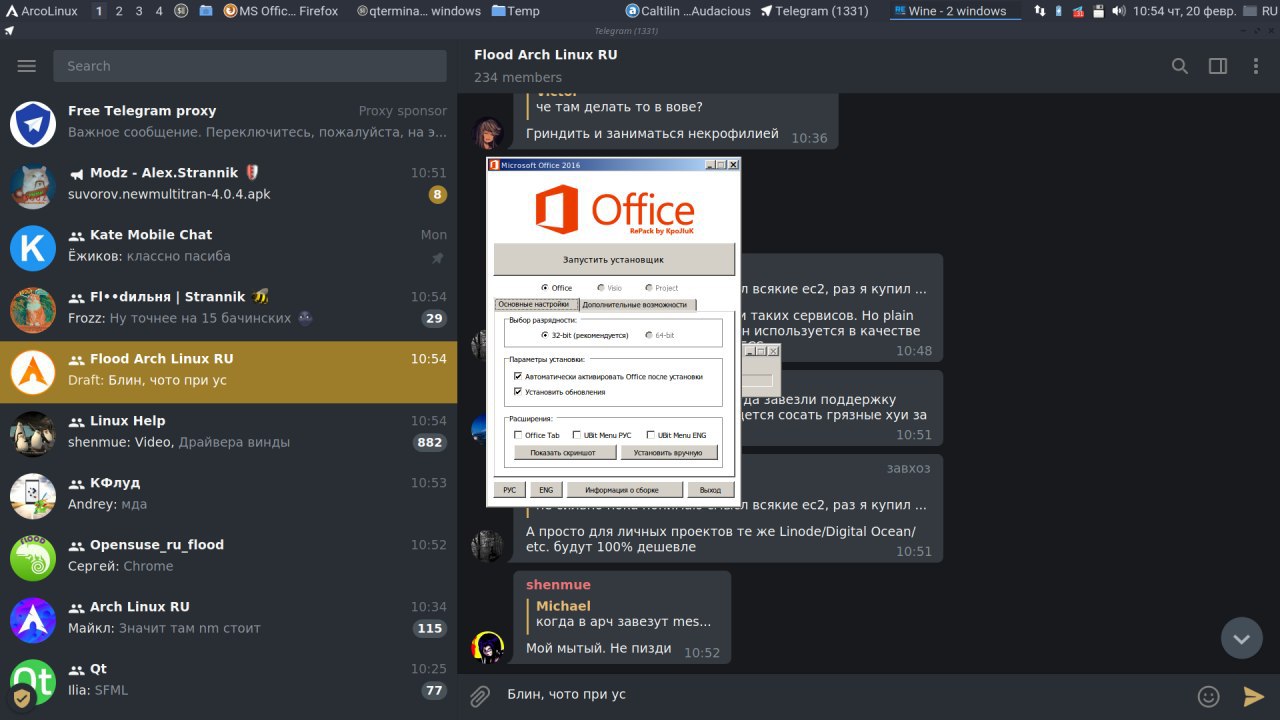Click the Opensuse_ru_flood avatar
The image size is (1280, 720).
click(33, 558)
